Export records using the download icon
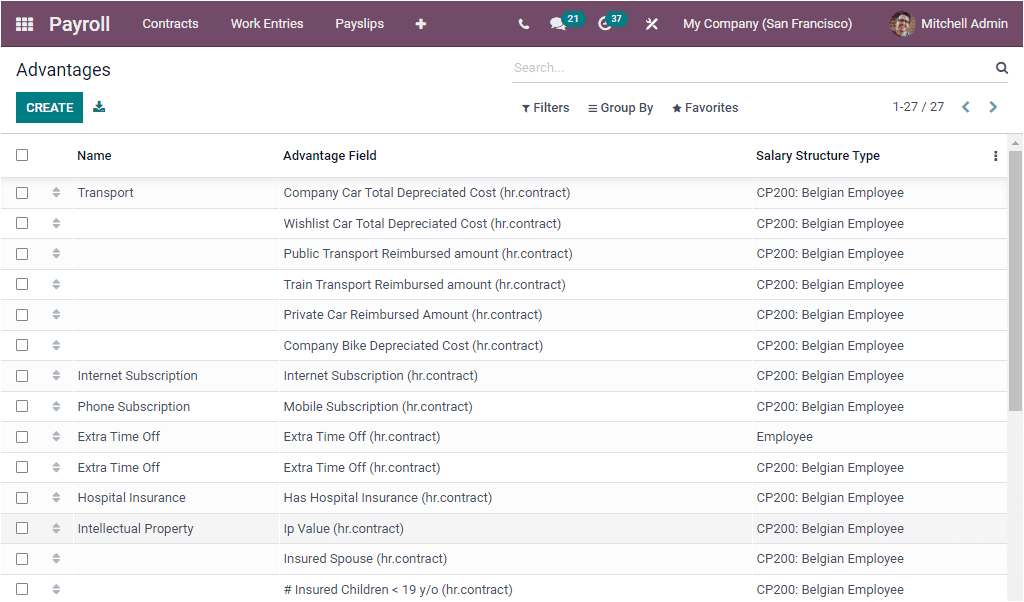1024x602 pixels. pyautogui.click(x=98, y=106)
